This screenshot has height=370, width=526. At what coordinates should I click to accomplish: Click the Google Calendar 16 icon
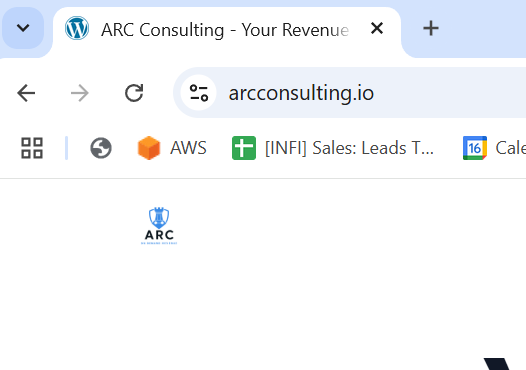(x=475, y=148)
